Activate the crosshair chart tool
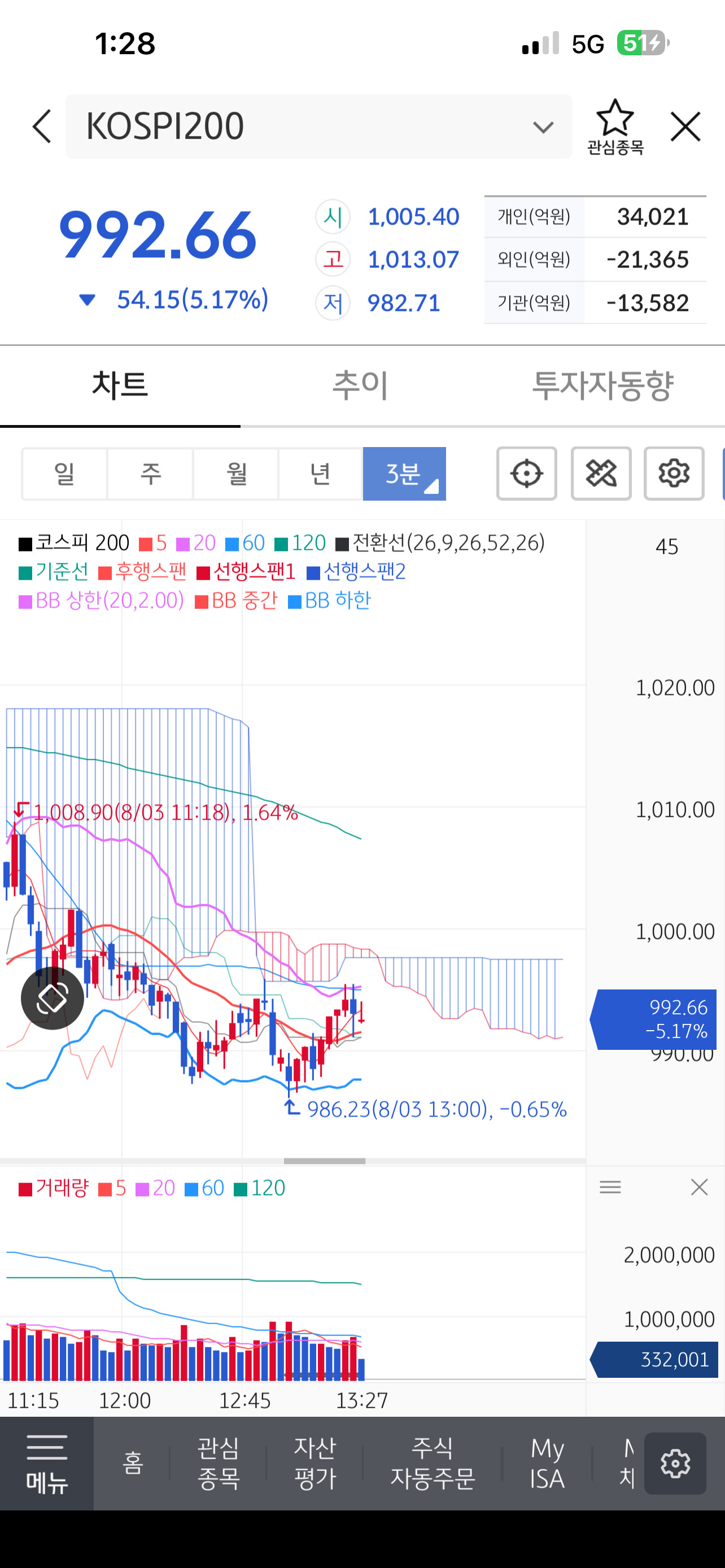Image resolution: width=725 pixels, height=1568 pixels. pyautogui.click(x=527, y=474)
